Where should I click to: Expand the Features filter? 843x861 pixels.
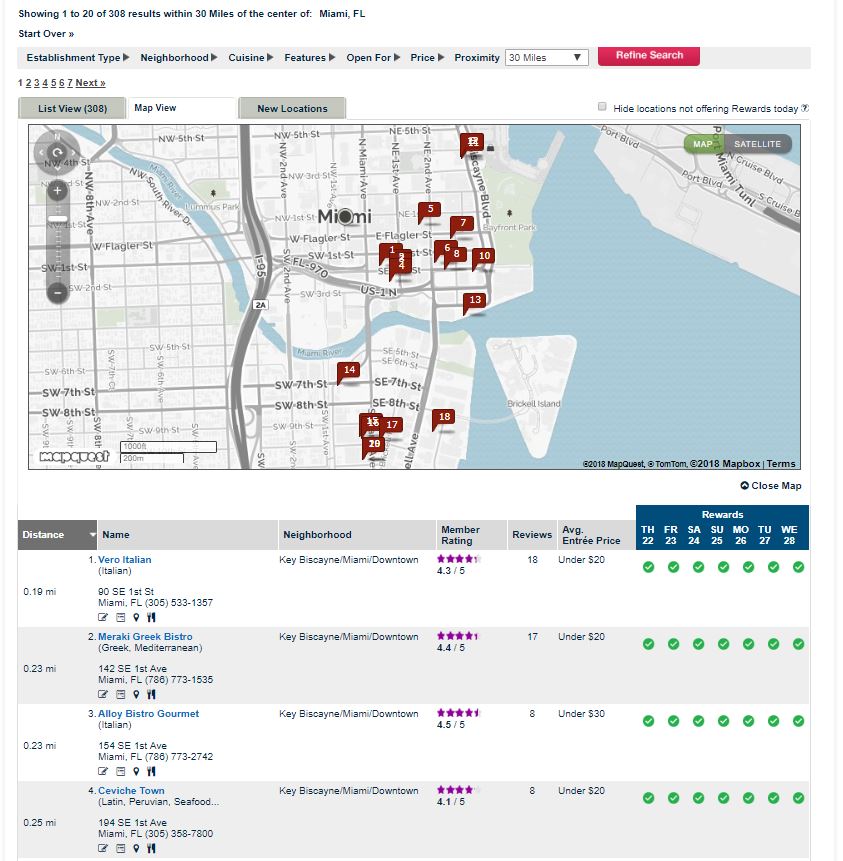tap(309, 58)
